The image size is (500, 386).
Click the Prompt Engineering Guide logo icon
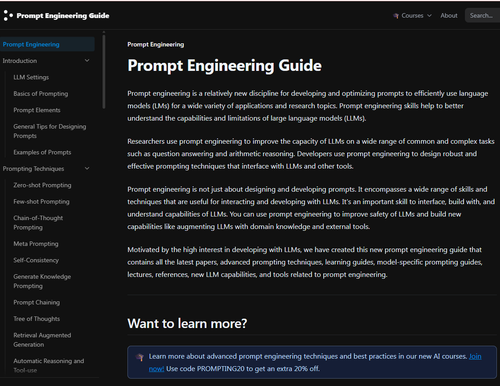tap(8, 15)
